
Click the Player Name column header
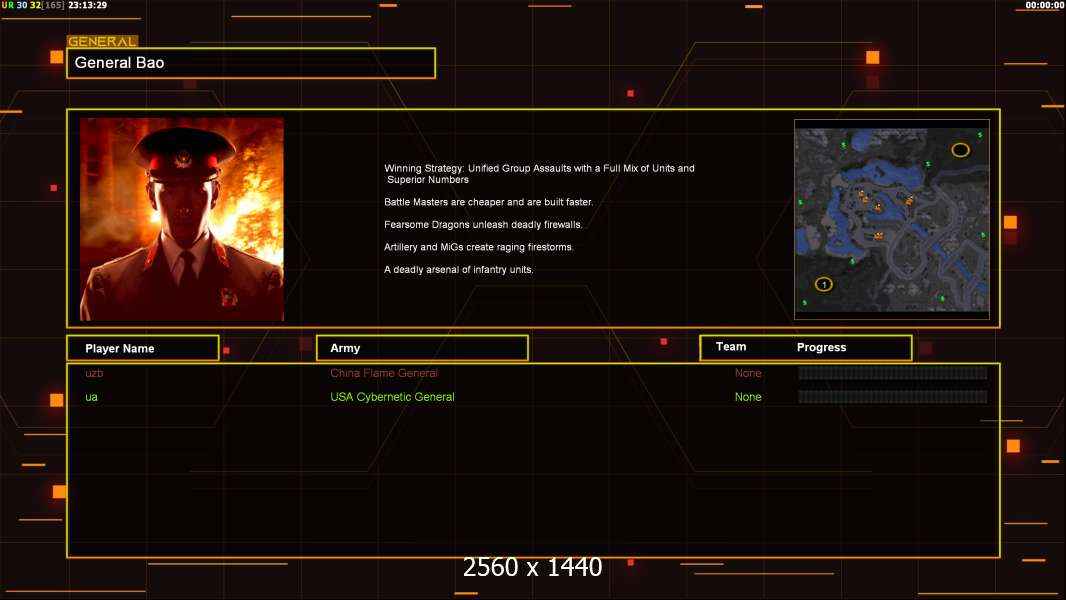pos(143,348)
